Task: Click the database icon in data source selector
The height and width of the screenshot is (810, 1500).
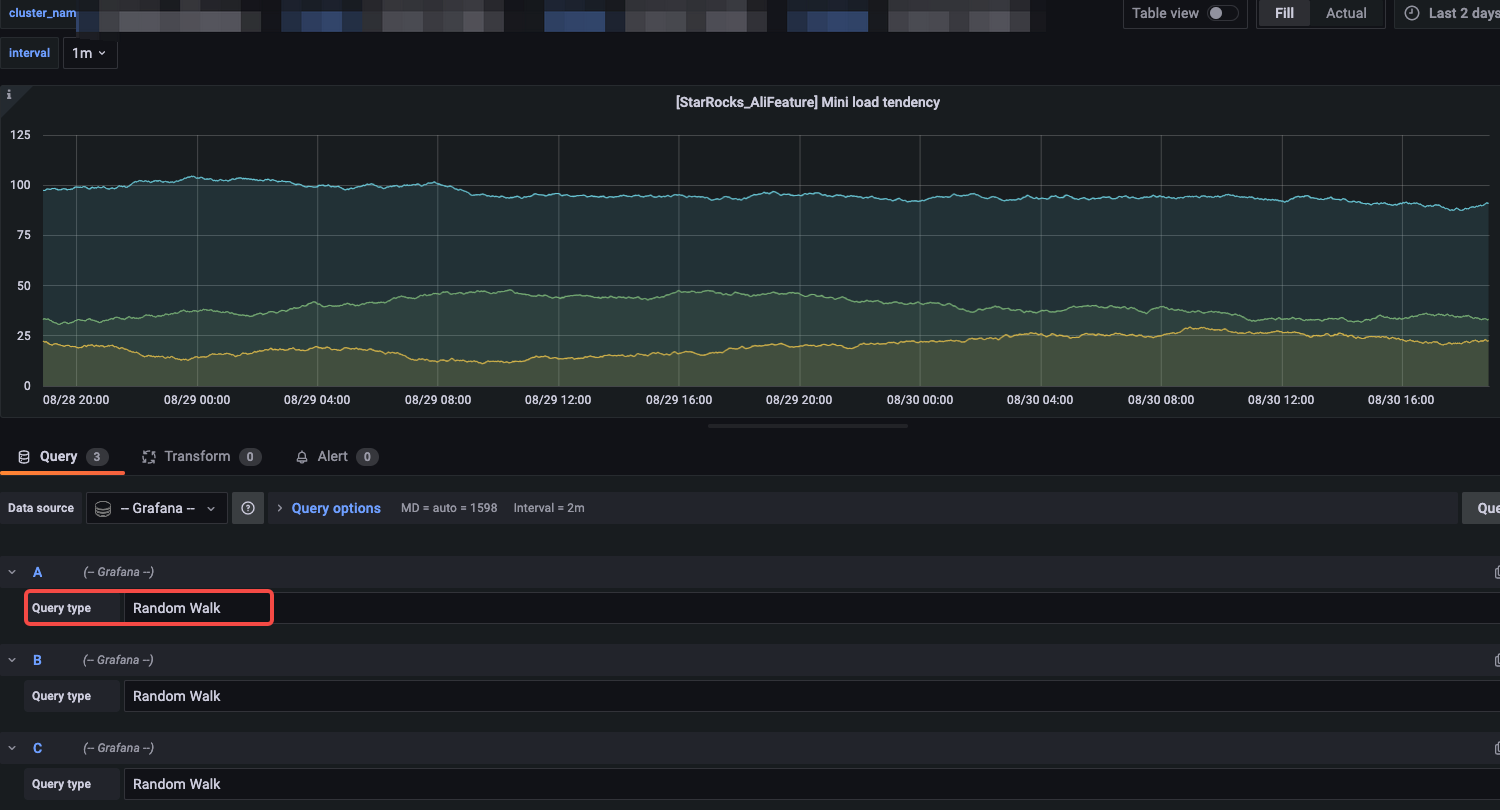Action: tap(103, 508)
